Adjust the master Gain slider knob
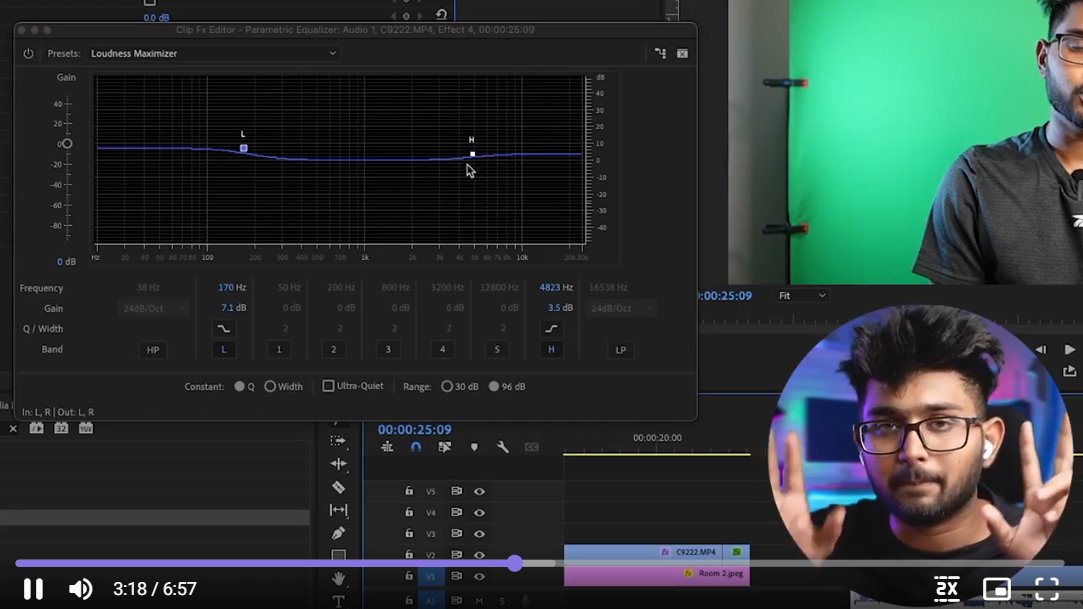The height and width of the screenshot is (609, 1083). (67, 144)
